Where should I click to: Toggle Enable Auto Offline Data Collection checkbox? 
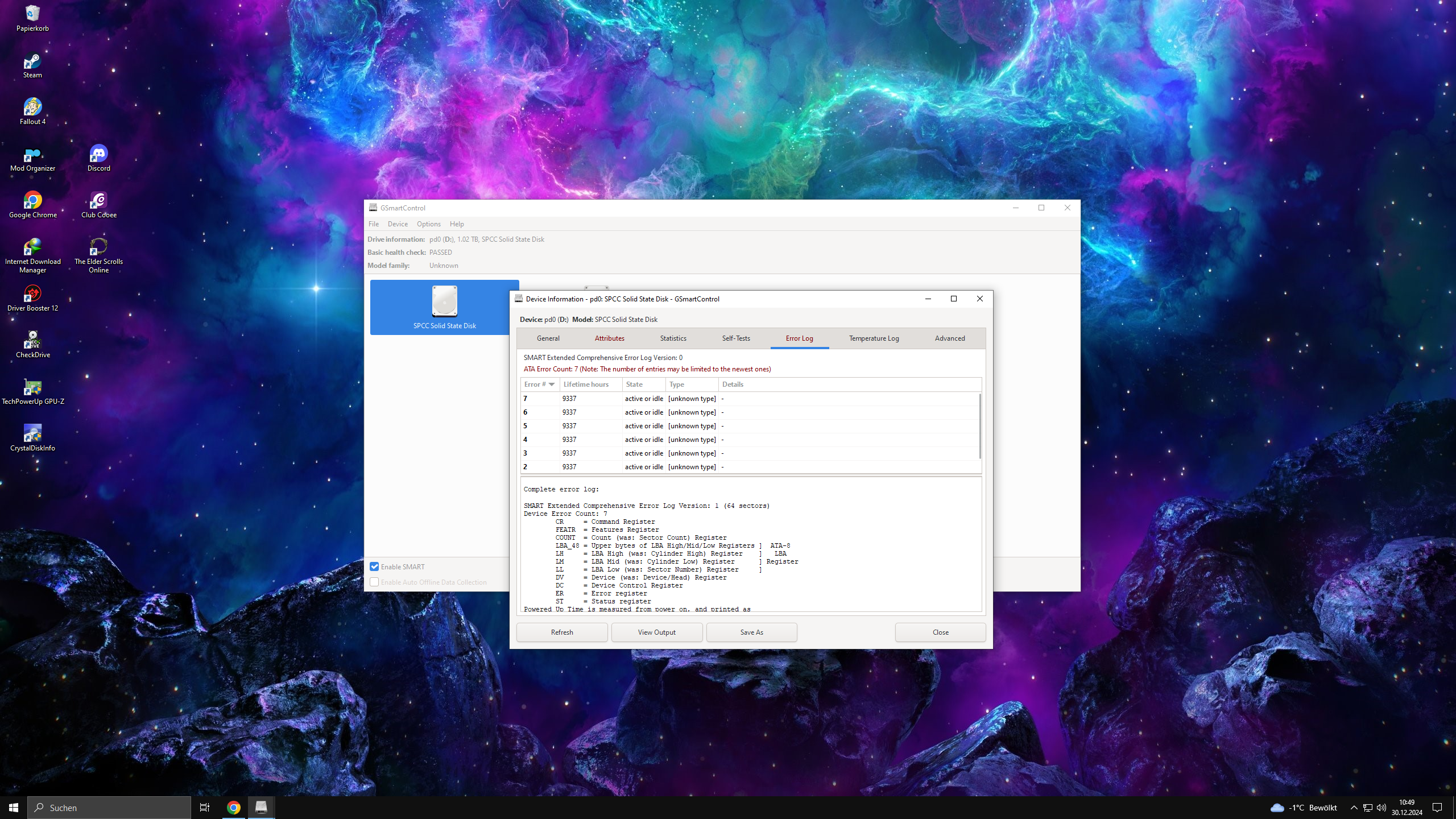tap(374, 582)
